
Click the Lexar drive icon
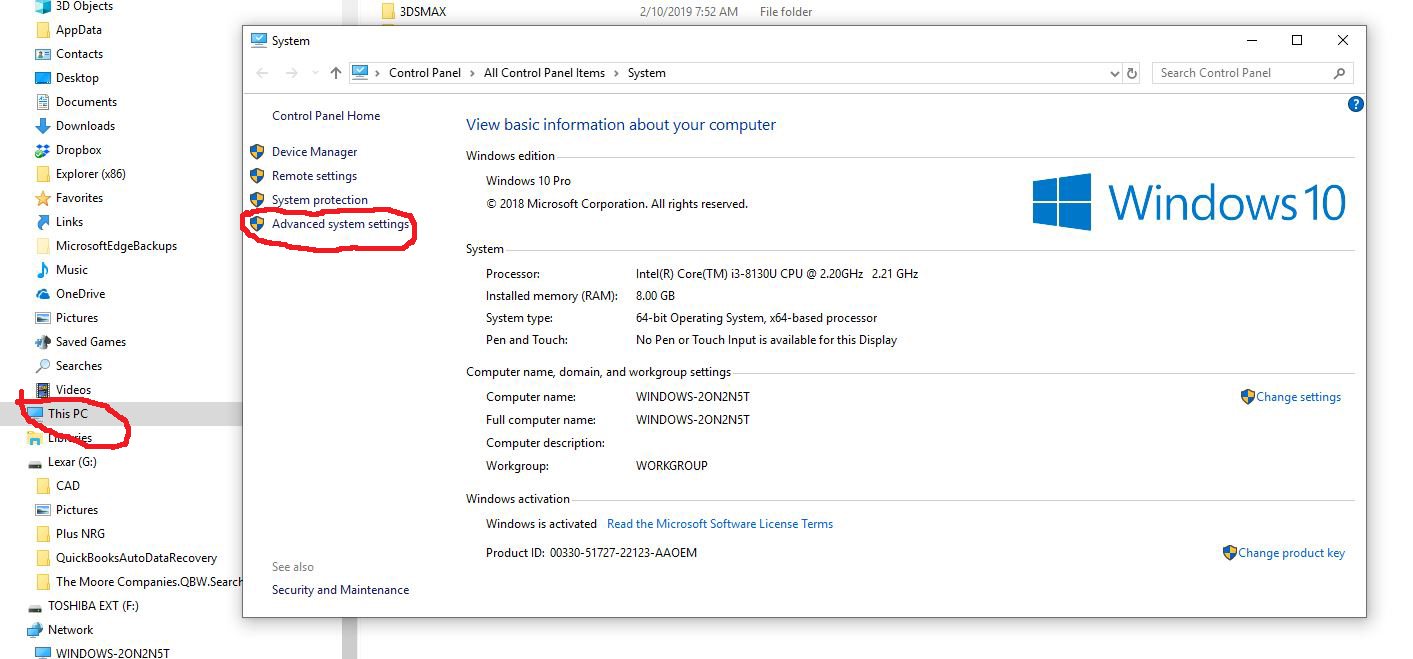(x=35, y=462)
